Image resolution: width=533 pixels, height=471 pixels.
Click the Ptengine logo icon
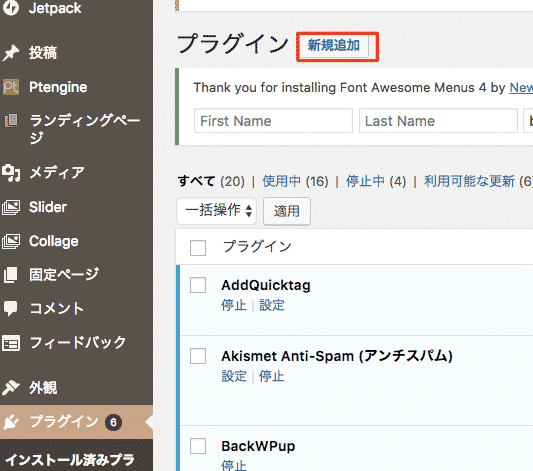tap(11, 87)
